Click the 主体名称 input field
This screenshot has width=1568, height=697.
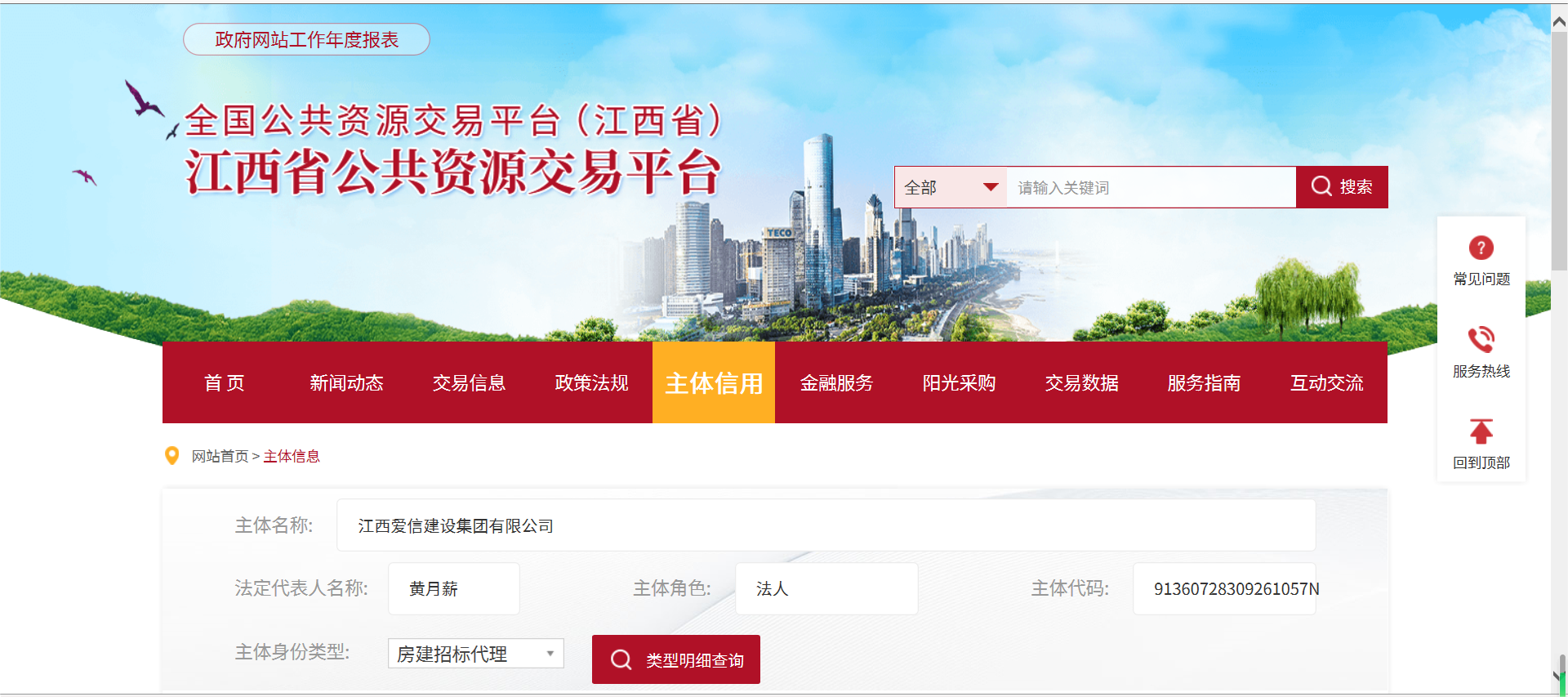pos(826,525)
